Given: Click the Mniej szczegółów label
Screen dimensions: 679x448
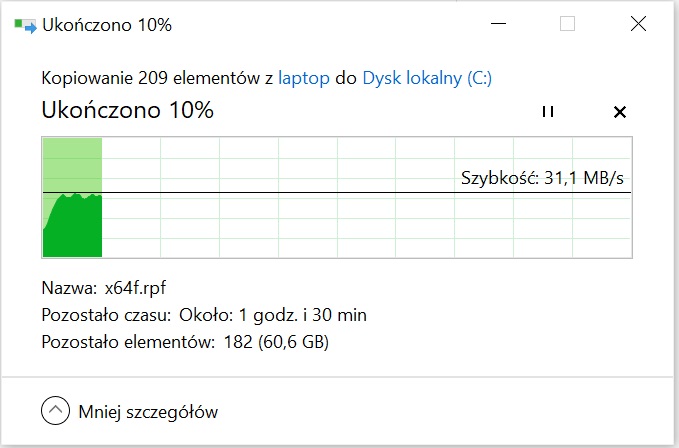Looking at the screenshot, I should coord(148,412).
